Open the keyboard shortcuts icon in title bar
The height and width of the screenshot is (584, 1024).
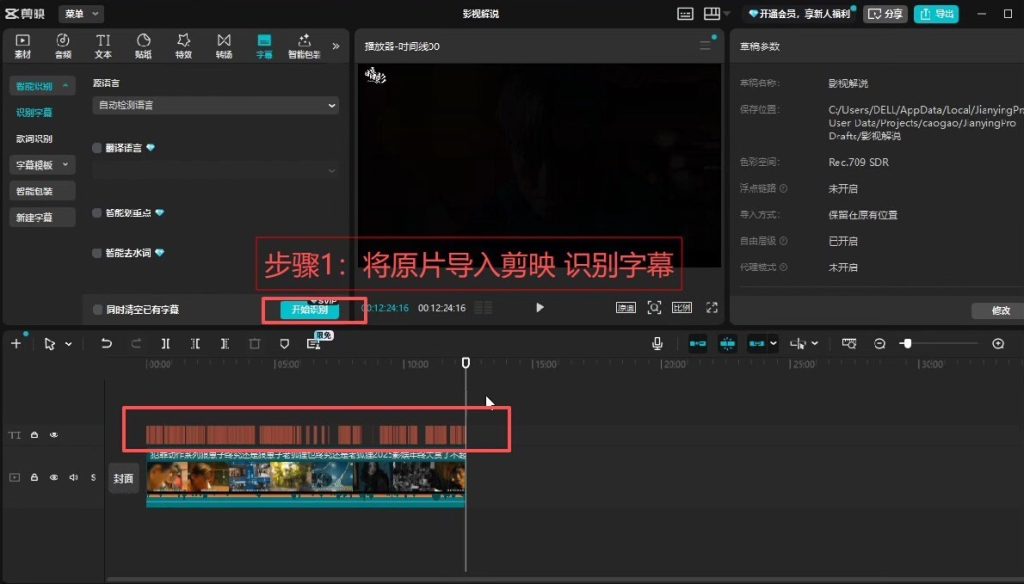[685, 14]
